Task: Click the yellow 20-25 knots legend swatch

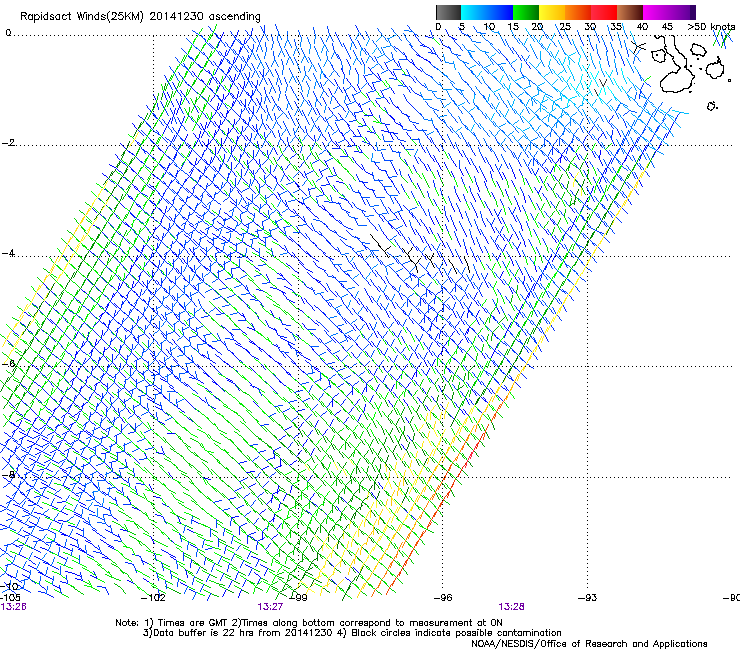Action: (552, 12)
